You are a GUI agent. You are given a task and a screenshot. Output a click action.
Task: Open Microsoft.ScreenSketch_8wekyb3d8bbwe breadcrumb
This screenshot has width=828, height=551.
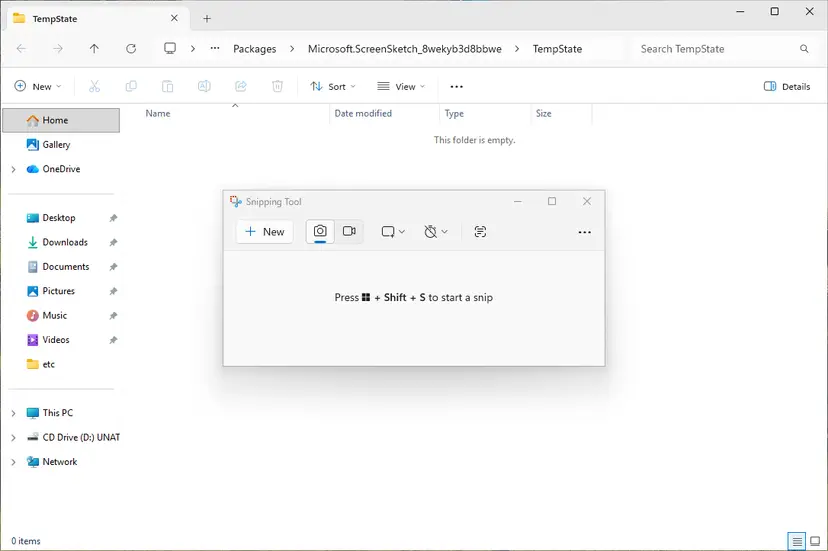pos(404,49)
